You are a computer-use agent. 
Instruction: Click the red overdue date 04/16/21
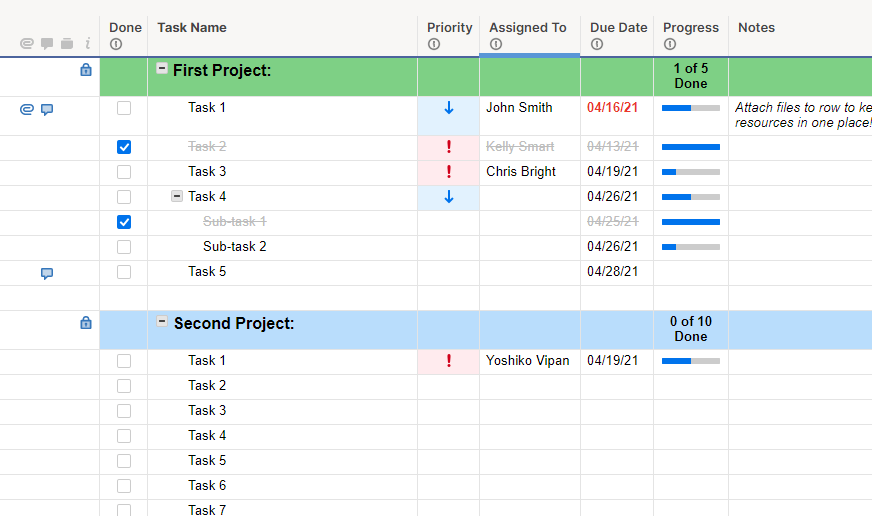613,108
